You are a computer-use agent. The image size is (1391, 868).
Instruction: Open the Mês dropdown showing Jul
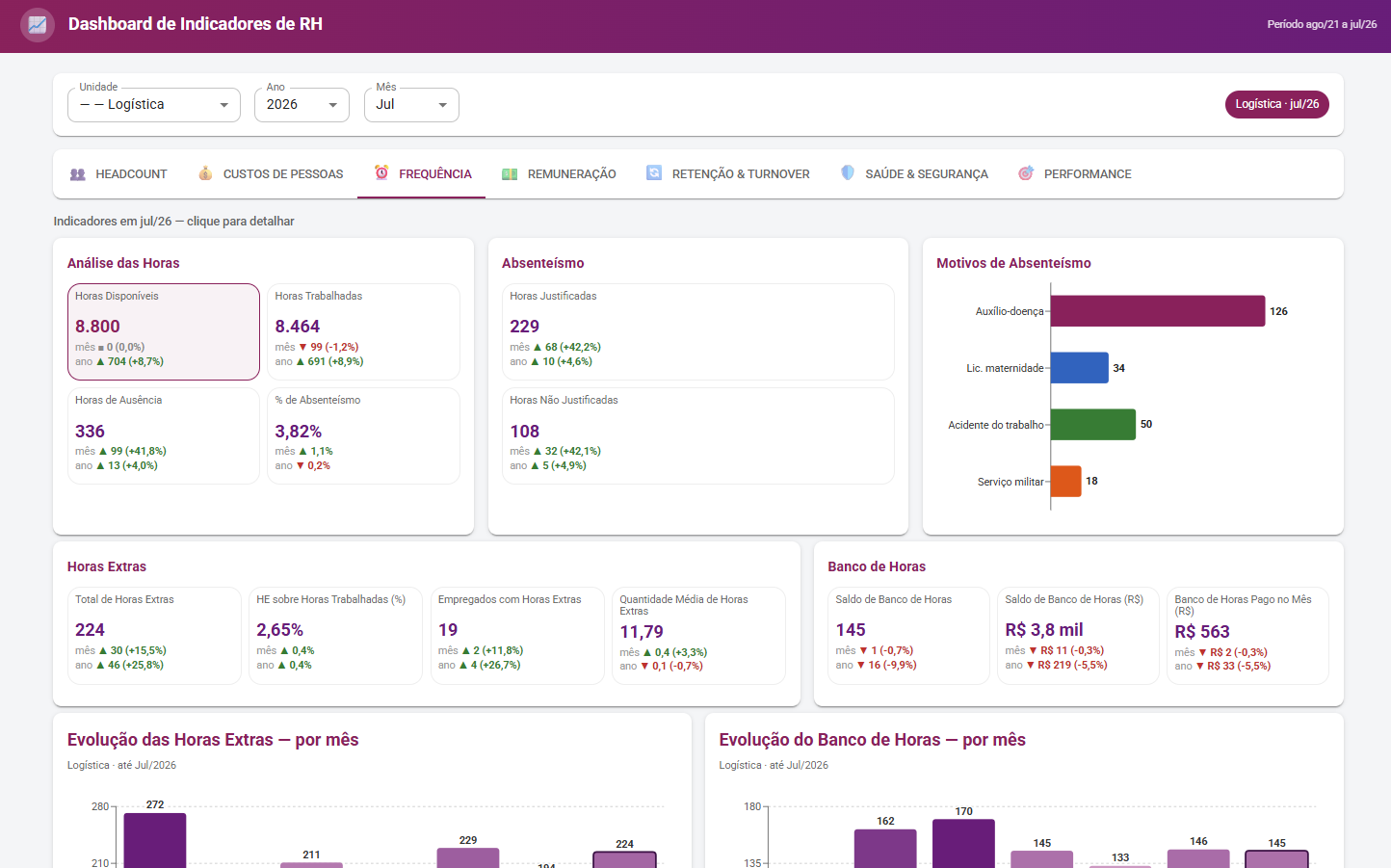coord(411,105)
